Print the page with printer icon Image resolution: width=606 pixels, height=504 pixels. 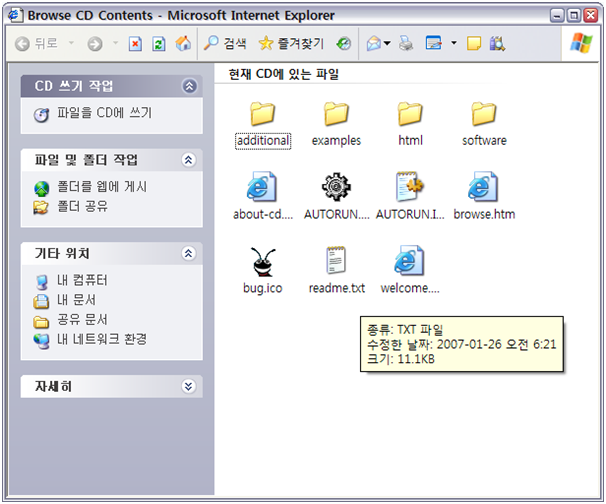click(x=406, y=44)
